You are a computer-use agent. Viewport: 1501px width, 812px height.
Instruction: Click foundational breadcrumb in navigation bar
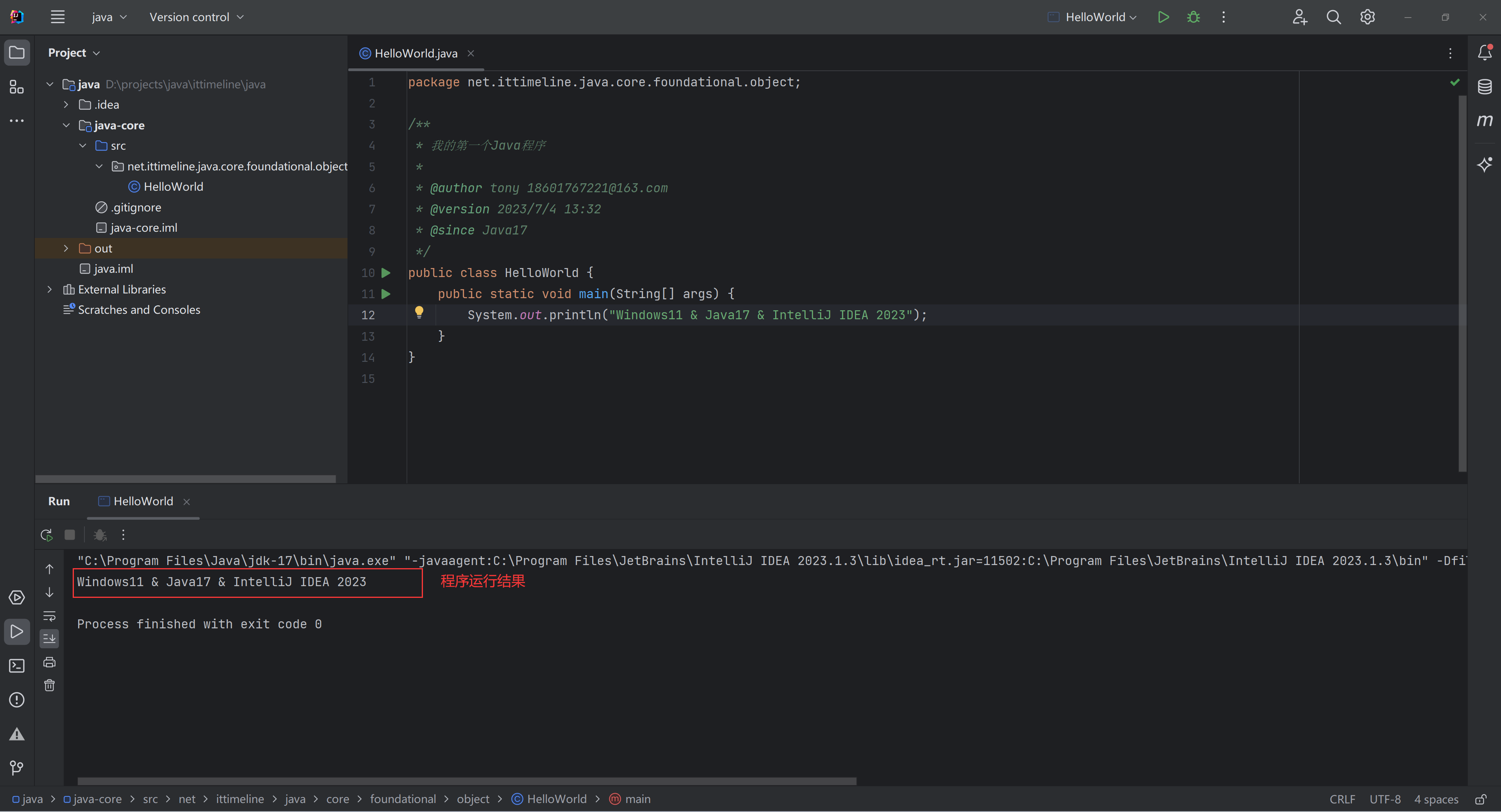point(403,799)
